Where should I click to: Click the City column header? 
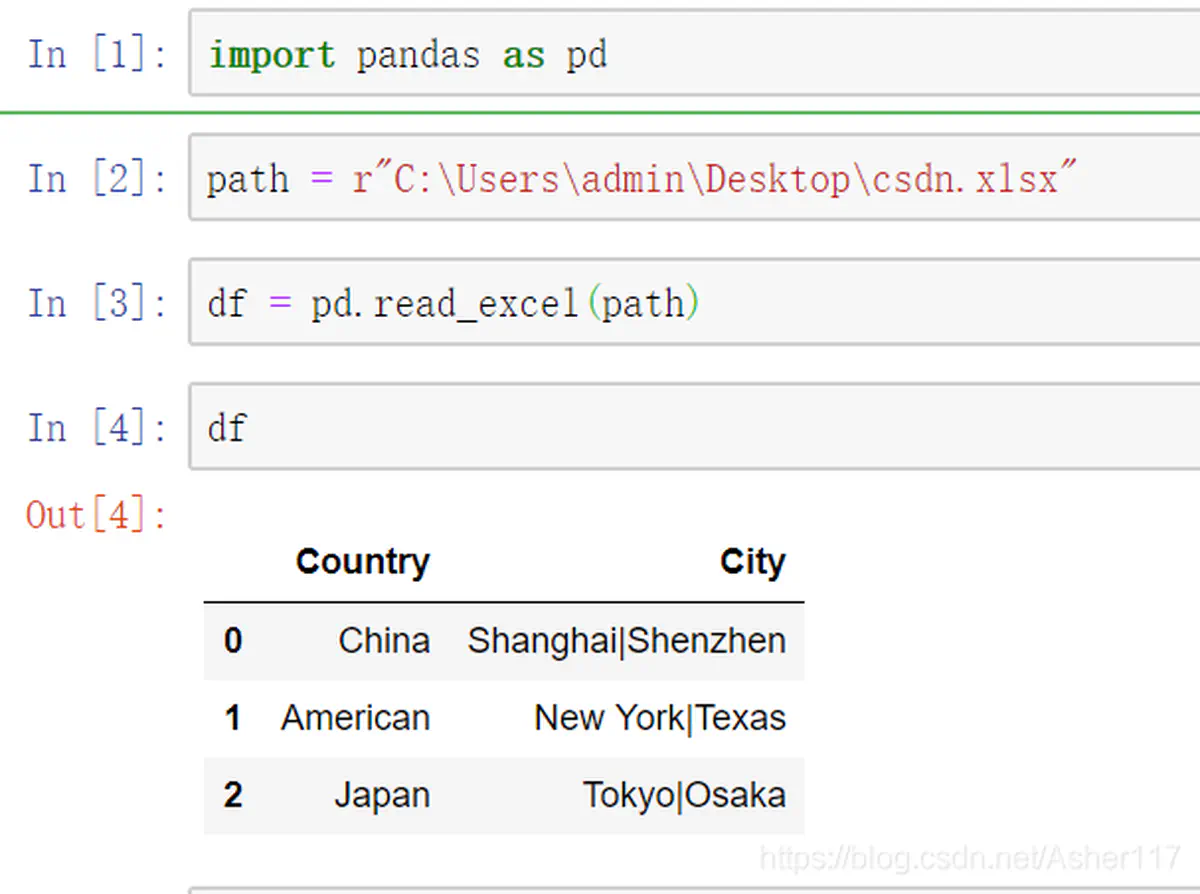tap(752, 562)
